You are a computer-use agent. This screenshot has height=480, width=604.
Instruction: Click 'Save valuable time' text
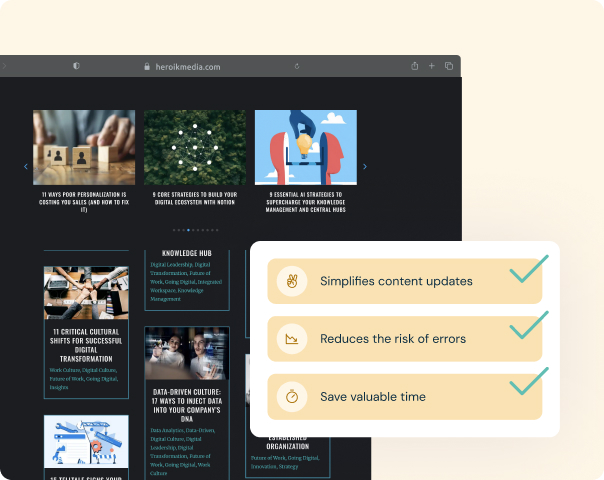(x=373, y=396)
